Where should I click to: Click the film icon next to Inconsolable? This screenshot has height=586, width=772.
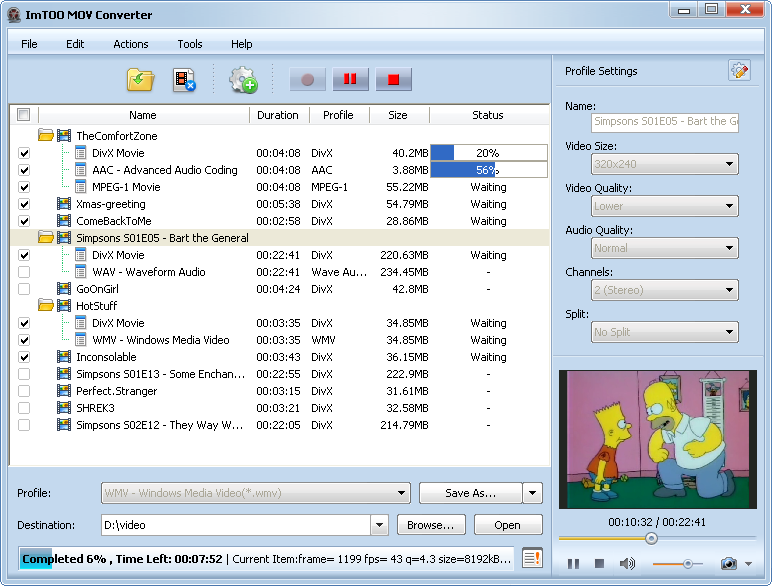(64, 356)
